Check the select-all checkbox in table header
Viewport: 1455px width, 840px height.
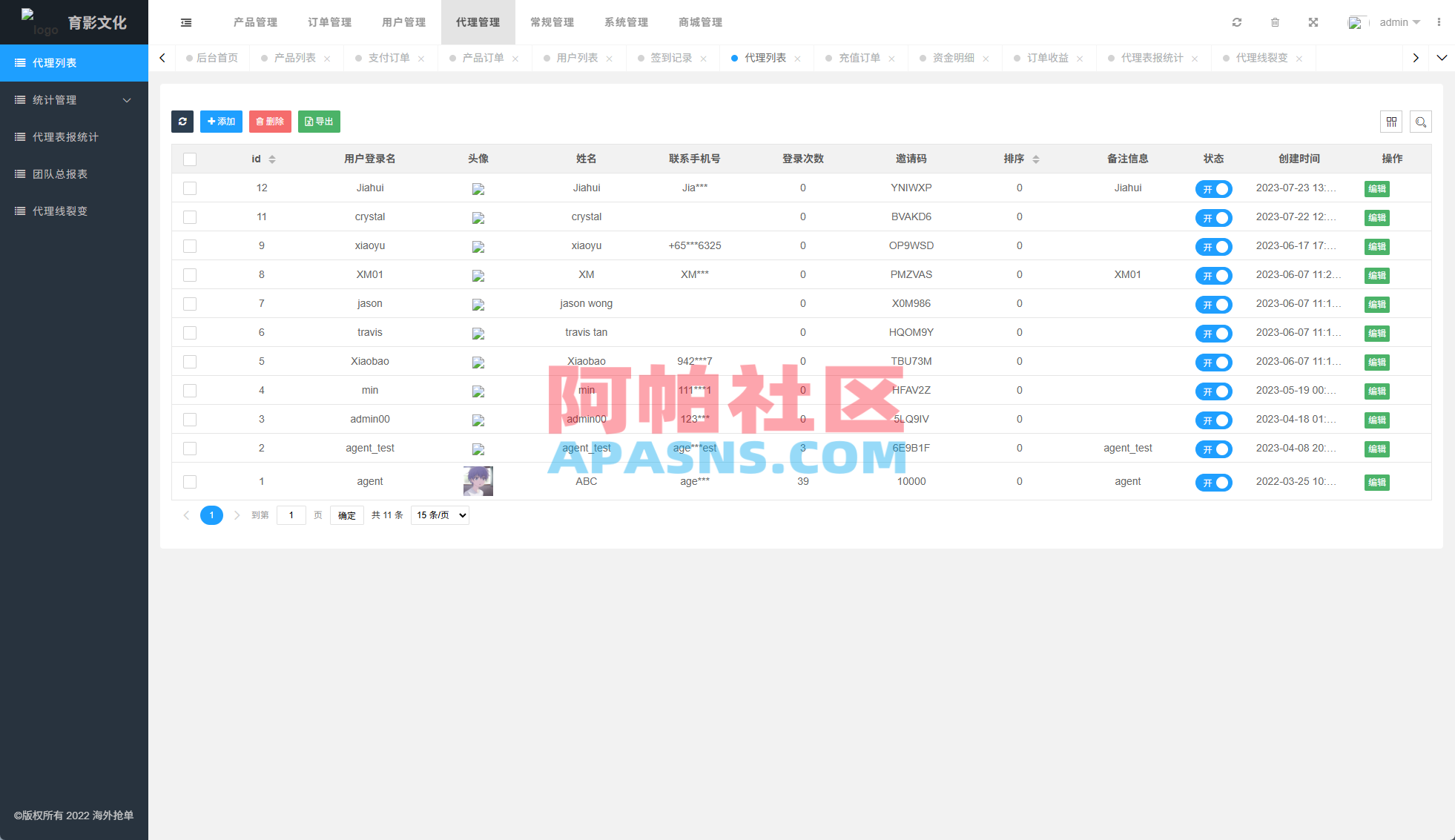[x=190, y=159]
